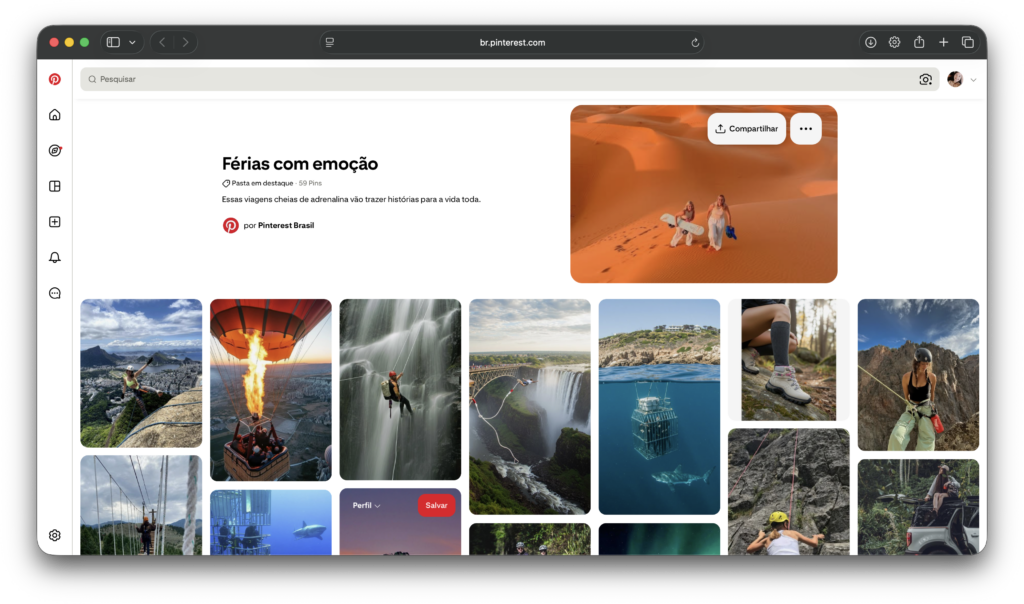Click the Safari sidebar toggle icon
This screenshot has height=604, width=1024.
(x=113, y=42)
